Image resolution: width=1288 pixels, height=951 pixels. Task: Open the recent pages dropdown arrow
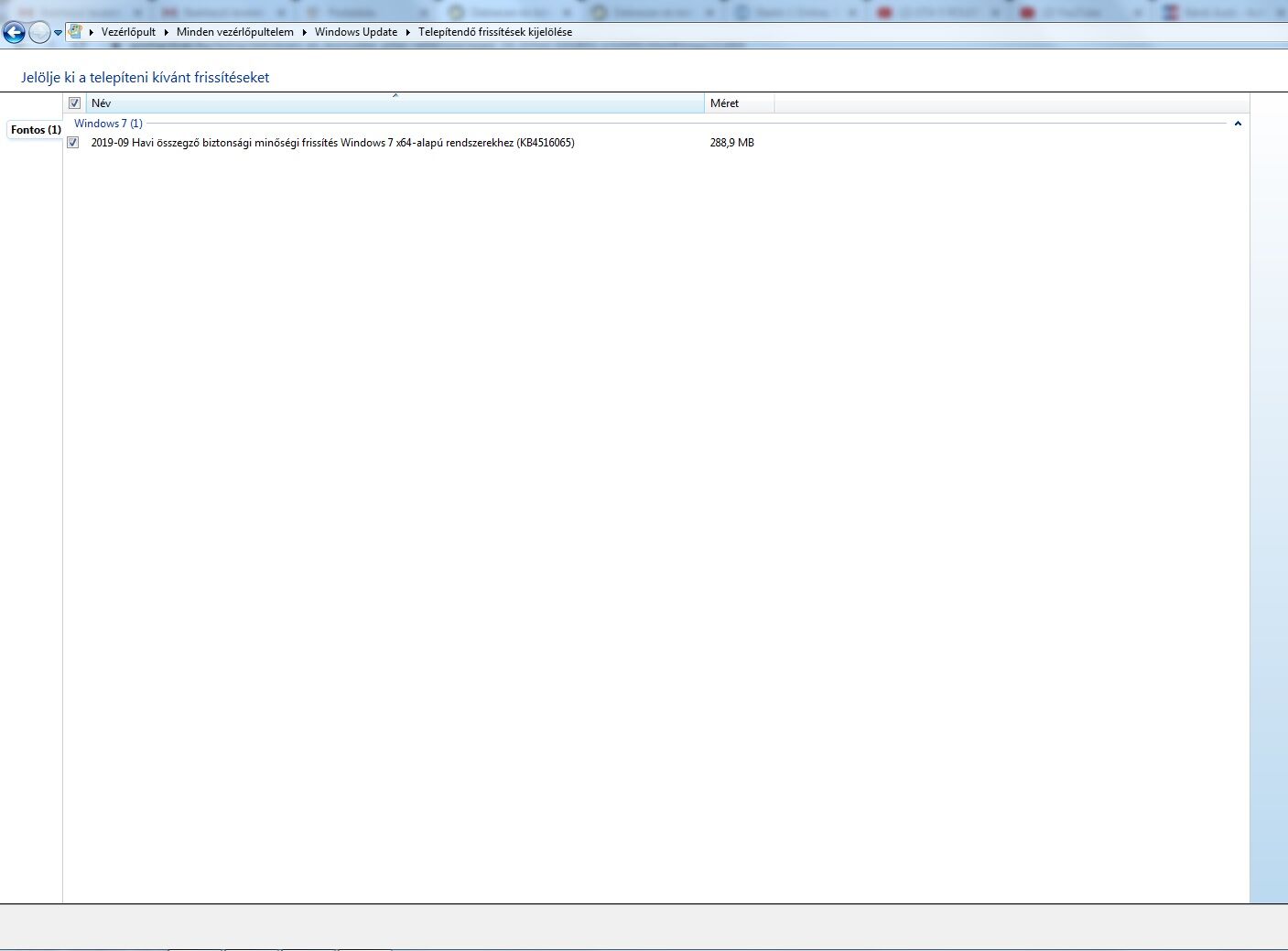59,33
